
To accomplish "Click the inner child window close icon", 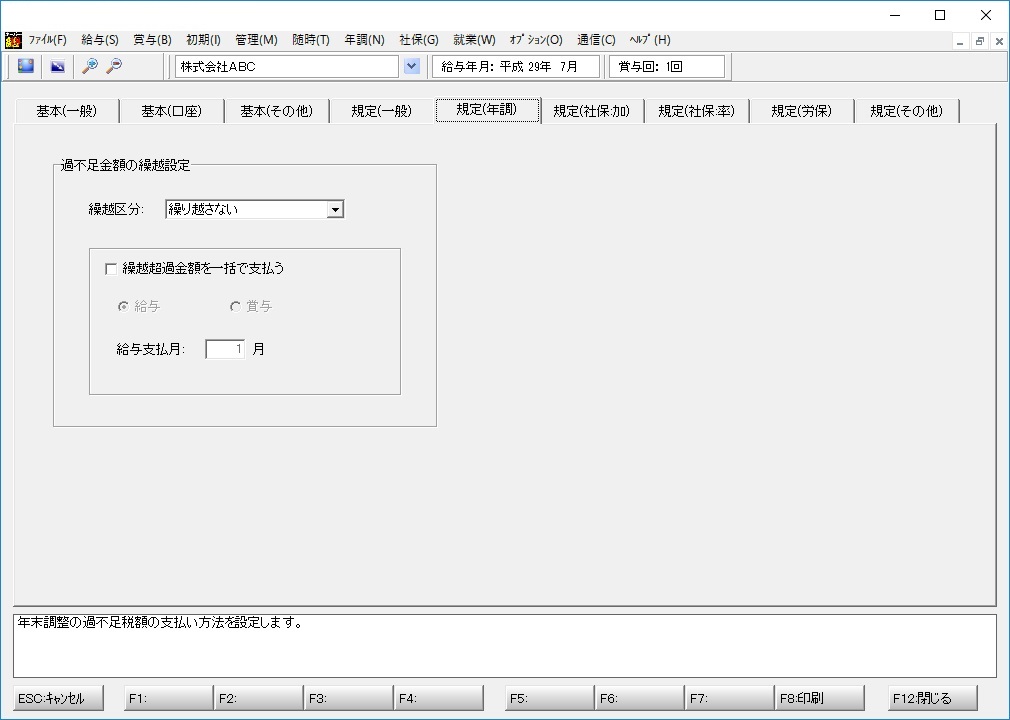I will click(999, 41).
